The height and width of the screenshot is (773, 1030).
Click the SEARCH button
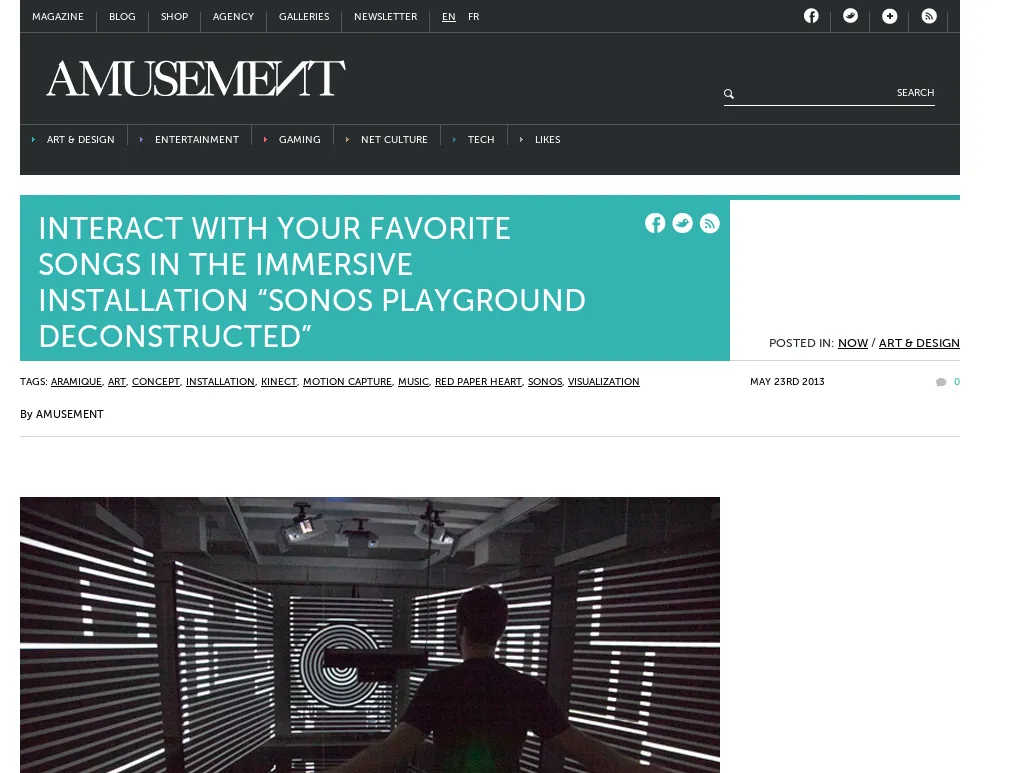(x=915, y=93)
